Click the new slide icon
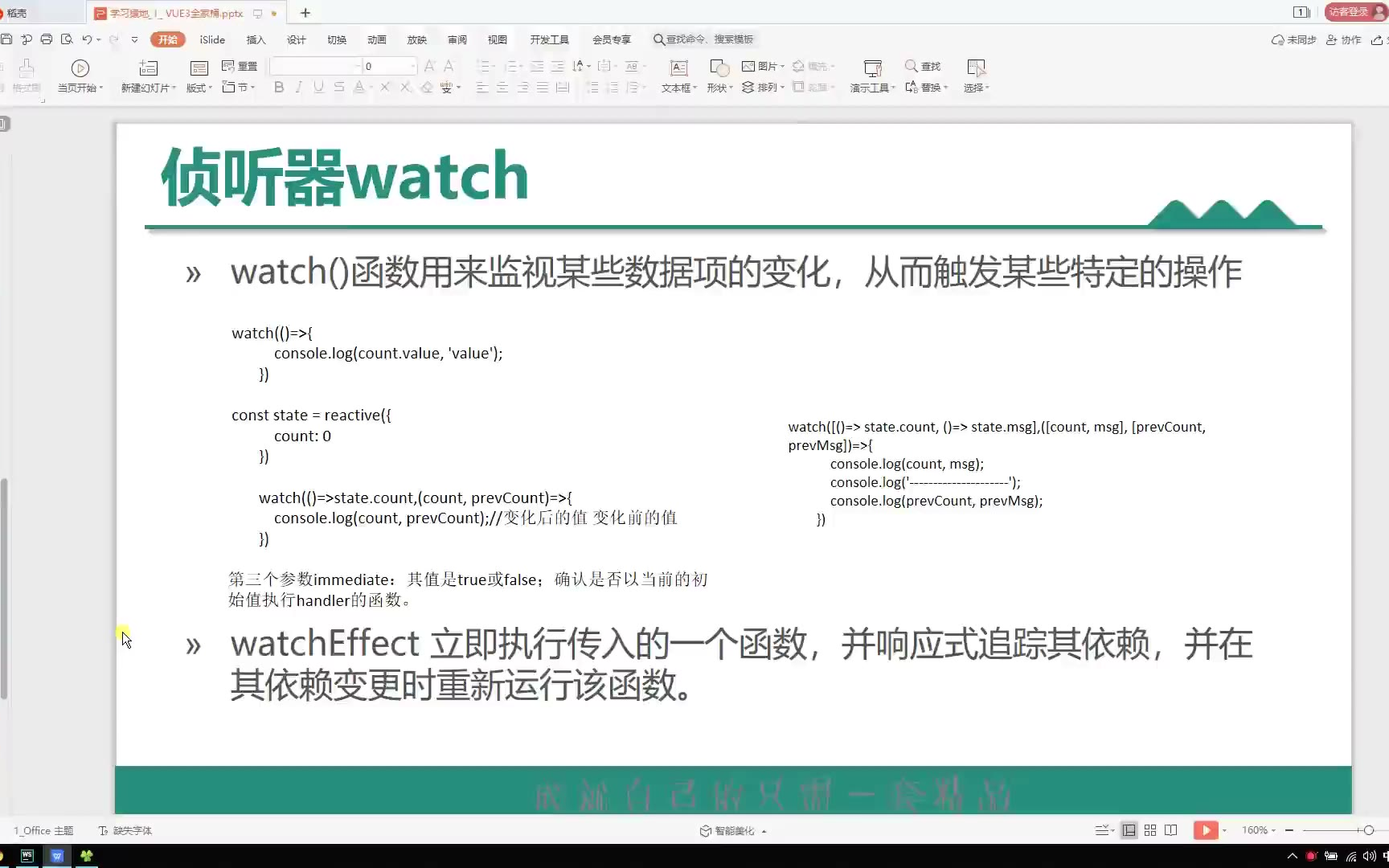Viewport: 1389px width, 868px height. 149,68
